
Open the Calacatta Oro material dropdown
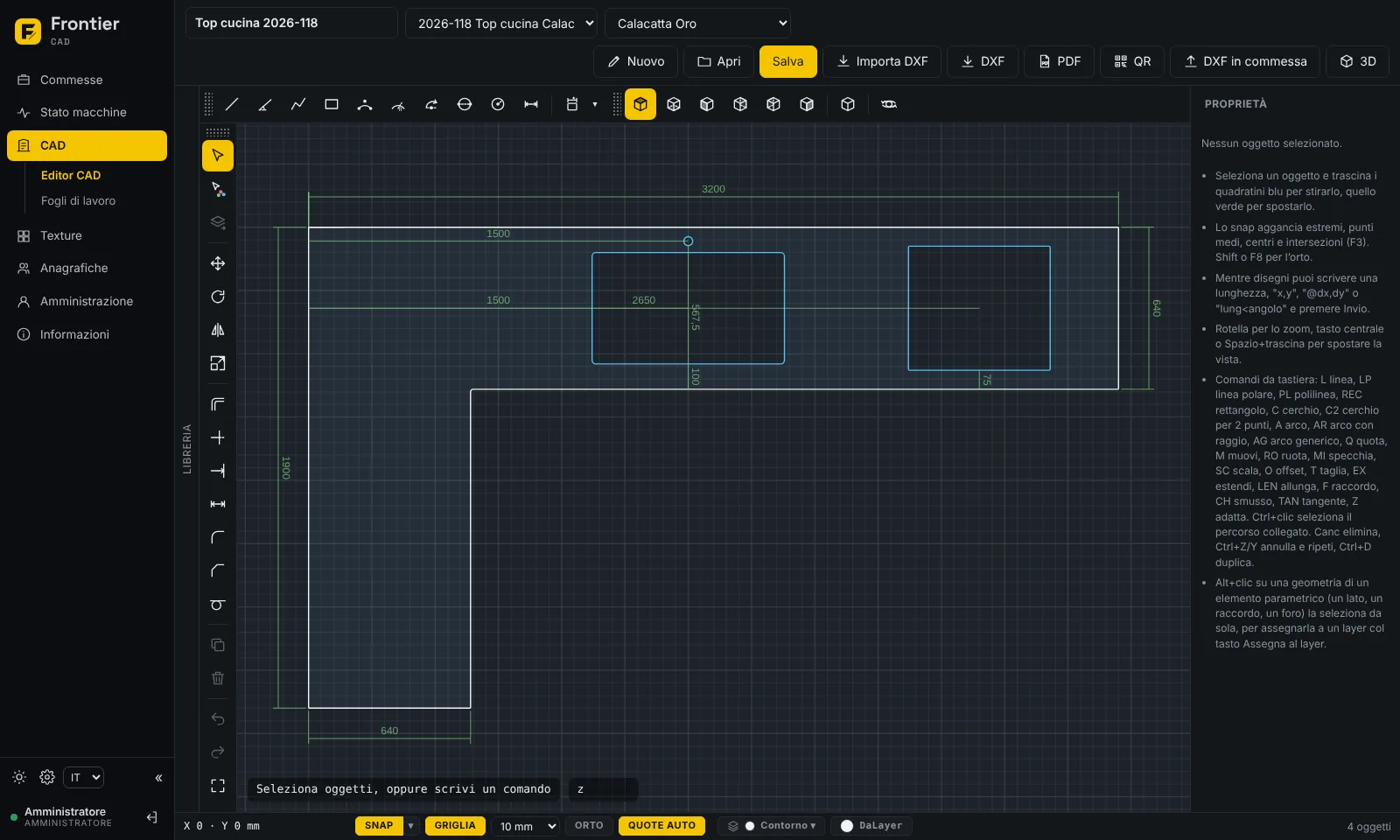(x=698, y=24)
